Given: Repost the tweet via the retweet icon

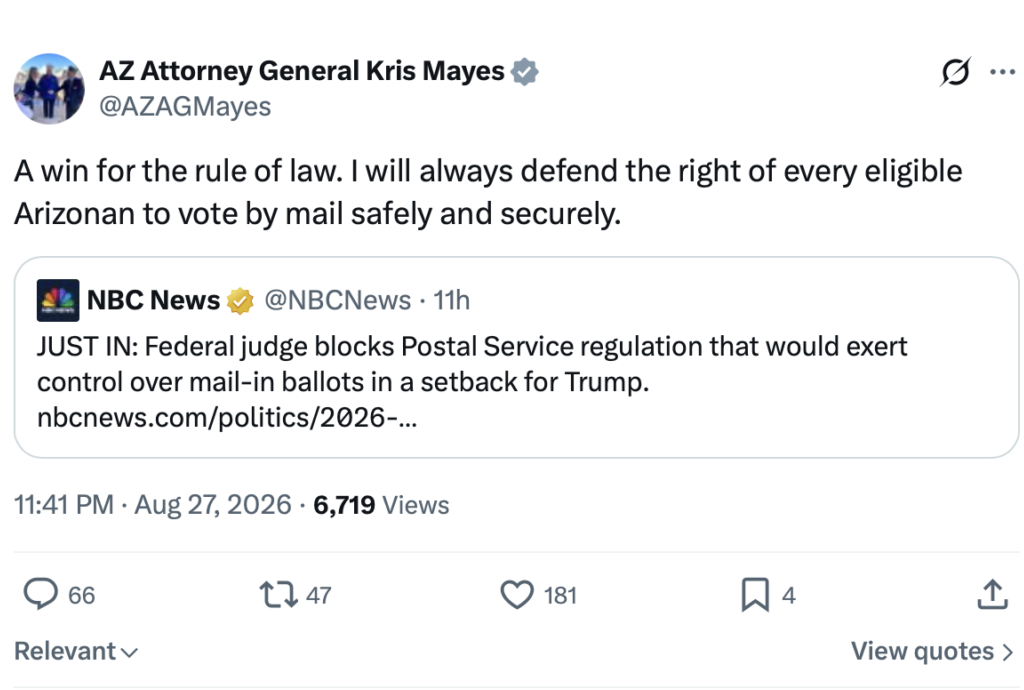Looking at the screenshot, I should [x=279, y=595].
